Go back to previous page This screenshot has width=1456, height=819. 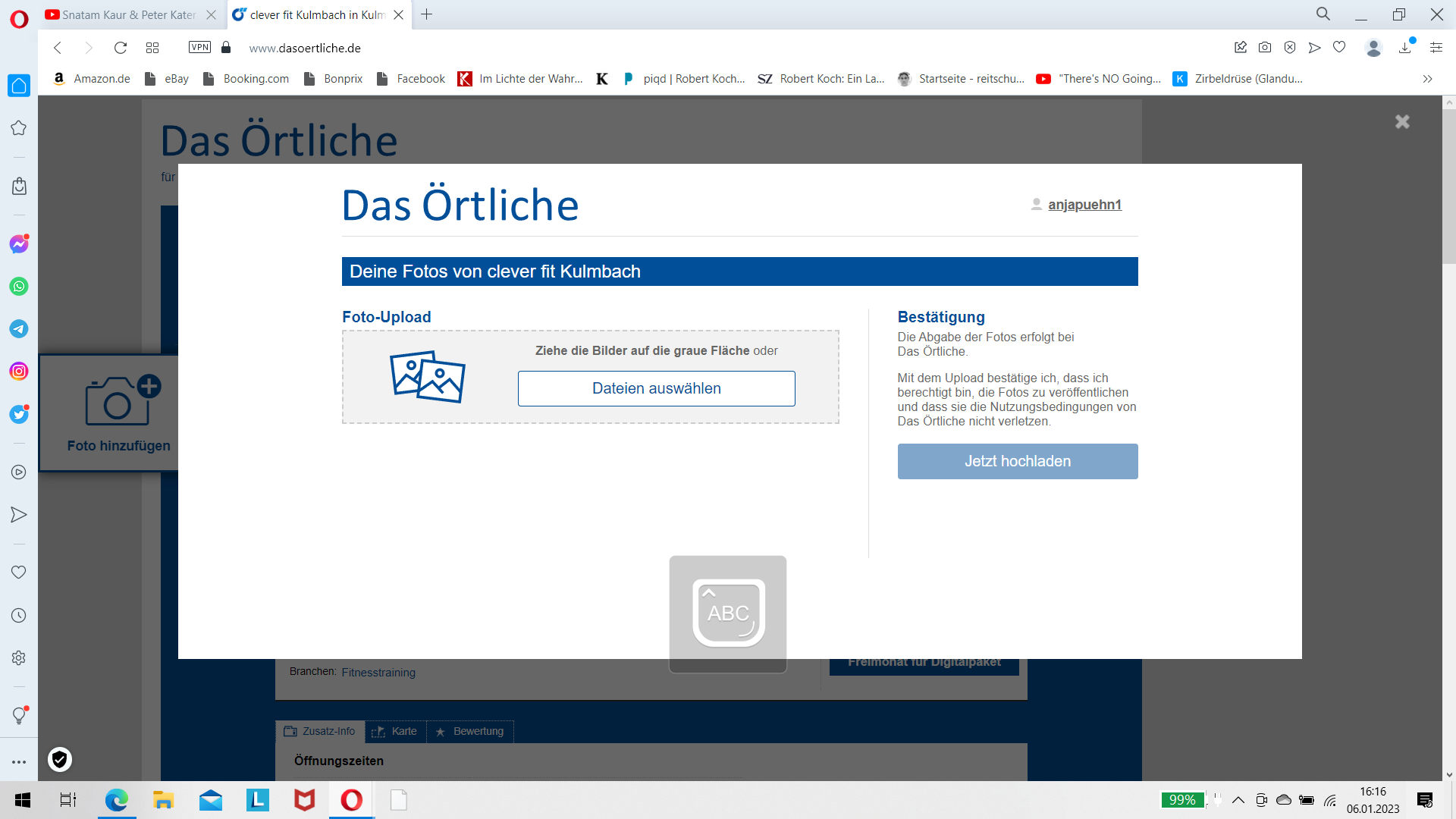point(58,48)
